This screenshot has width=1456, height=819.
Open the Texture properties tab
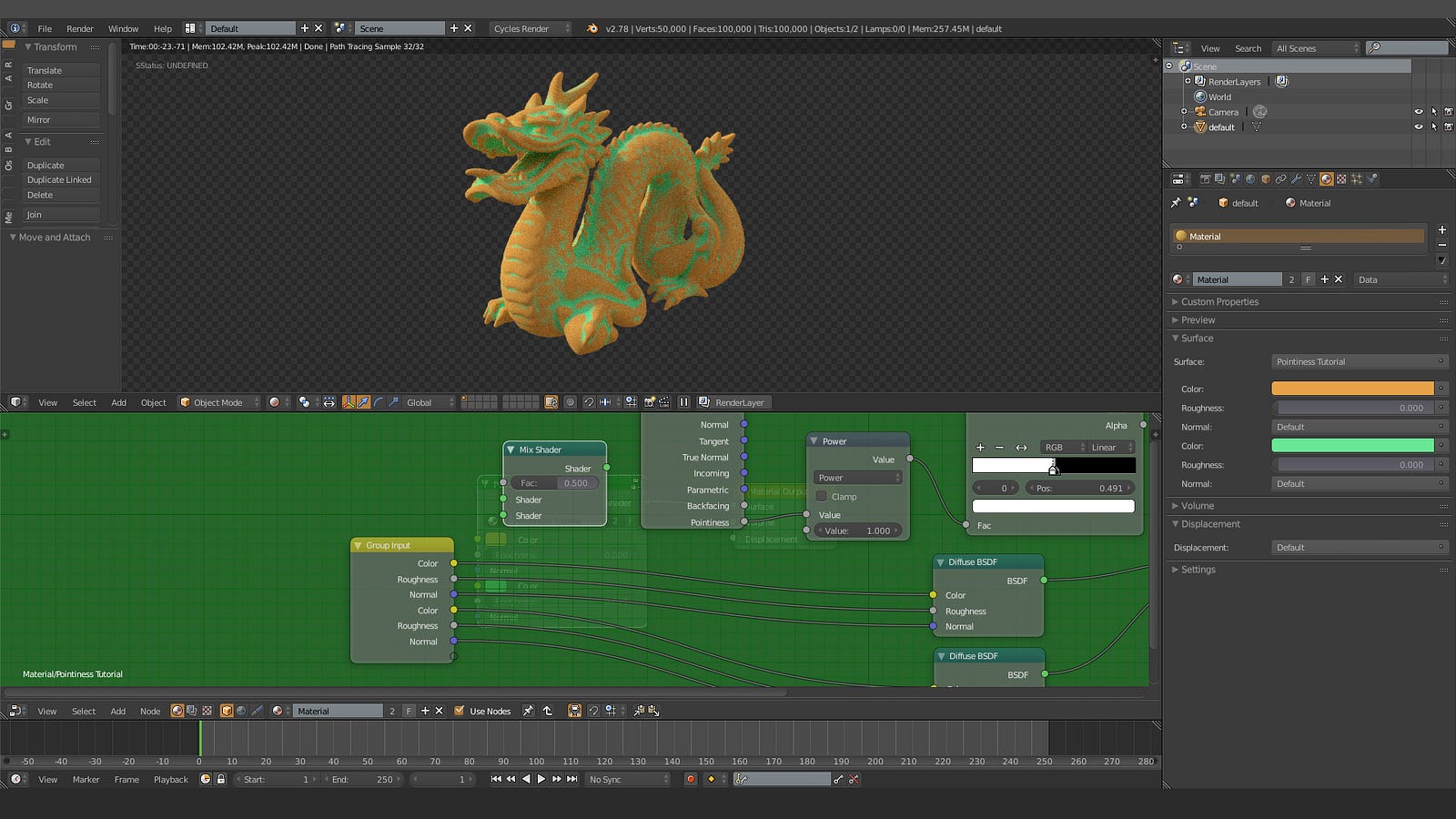coord(1341,178)
